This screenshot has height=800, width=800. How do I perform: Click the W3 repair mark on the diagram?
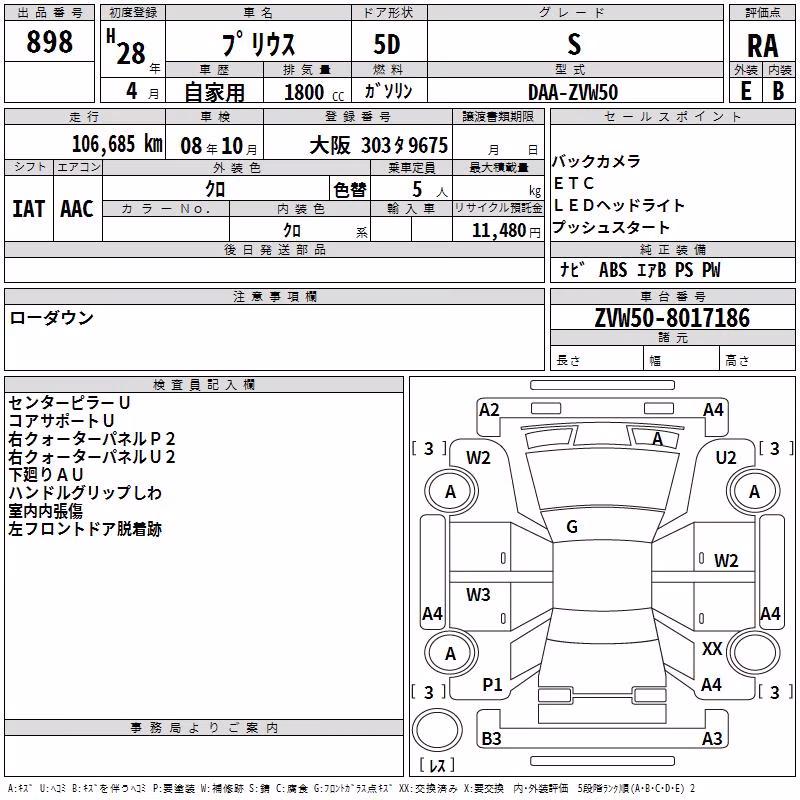[478, 594]
